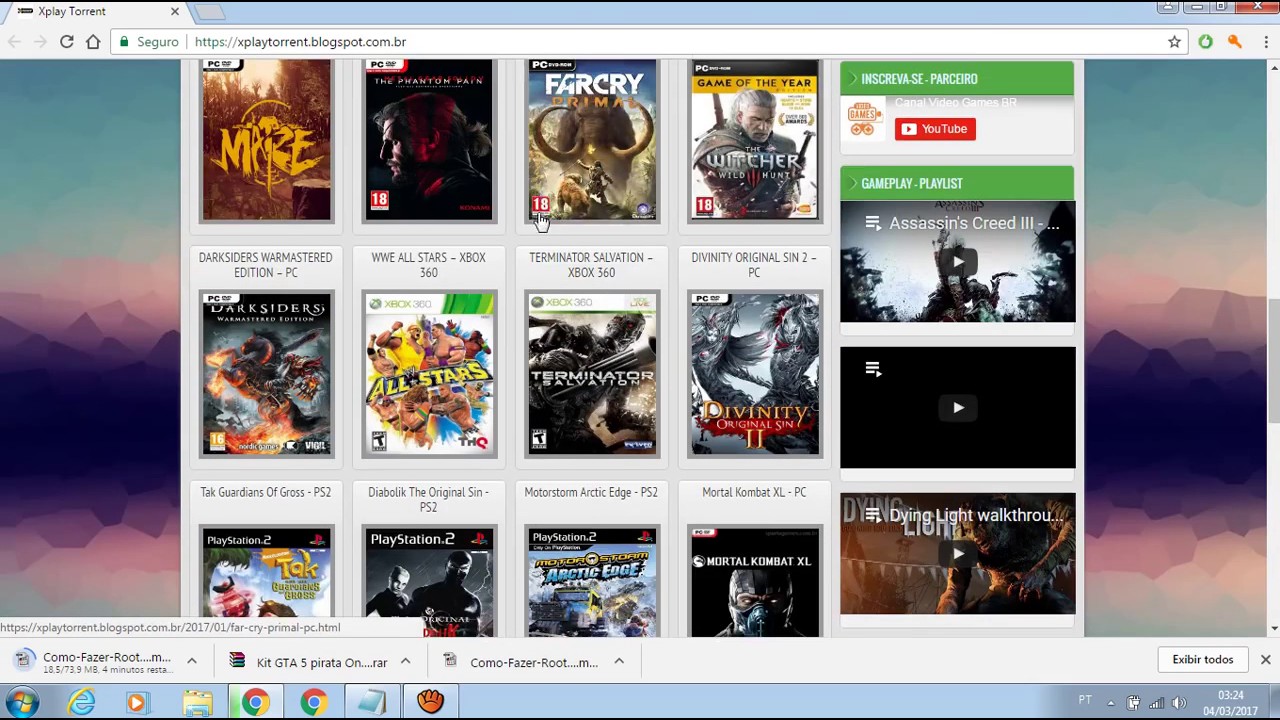This screenshot has height=720, width=1280.
Task: Click the Darksiders cover image
Action: click(x=266, y=374)
